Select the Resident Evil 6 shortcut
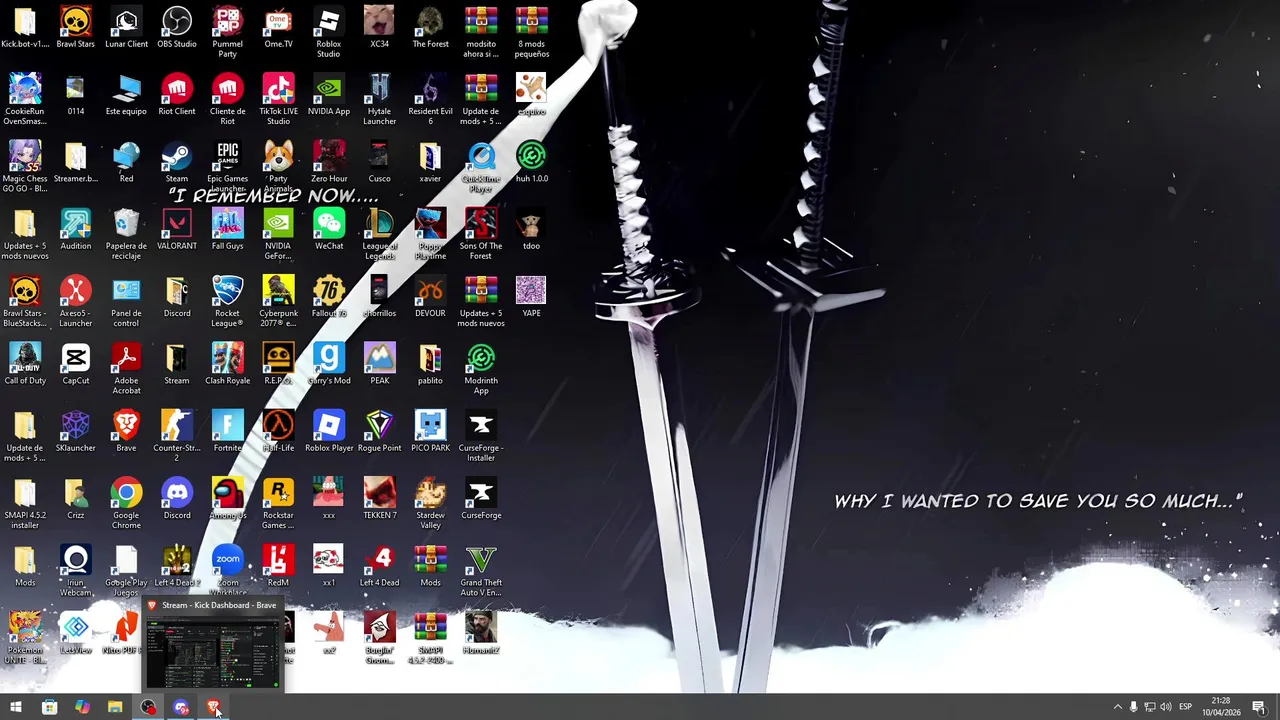The width and height of the screenshot is (1280, 720). pos(430,99)
